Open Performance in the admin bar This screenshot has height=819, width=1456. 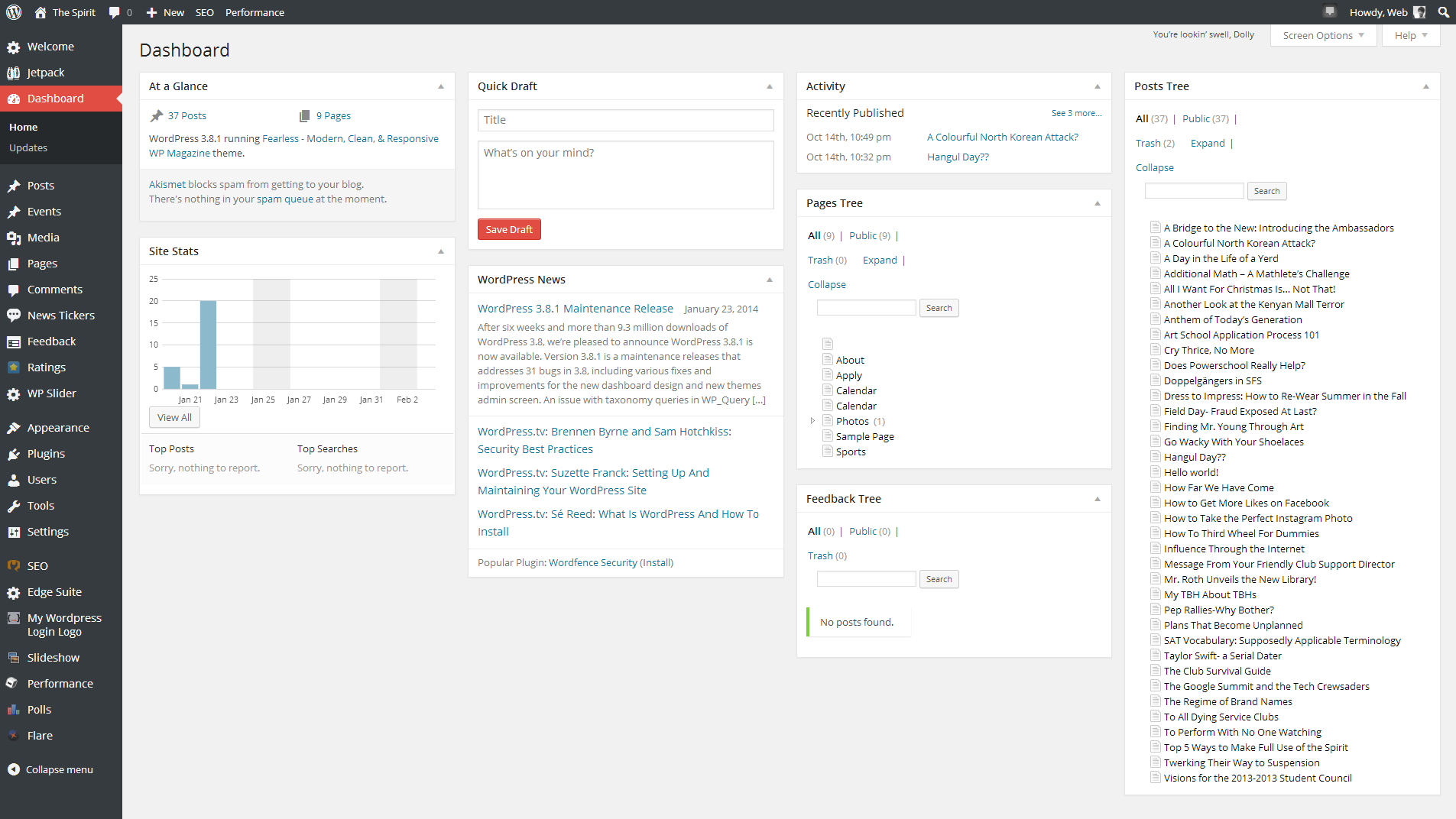pyautogui.click(x=255, y=12)
